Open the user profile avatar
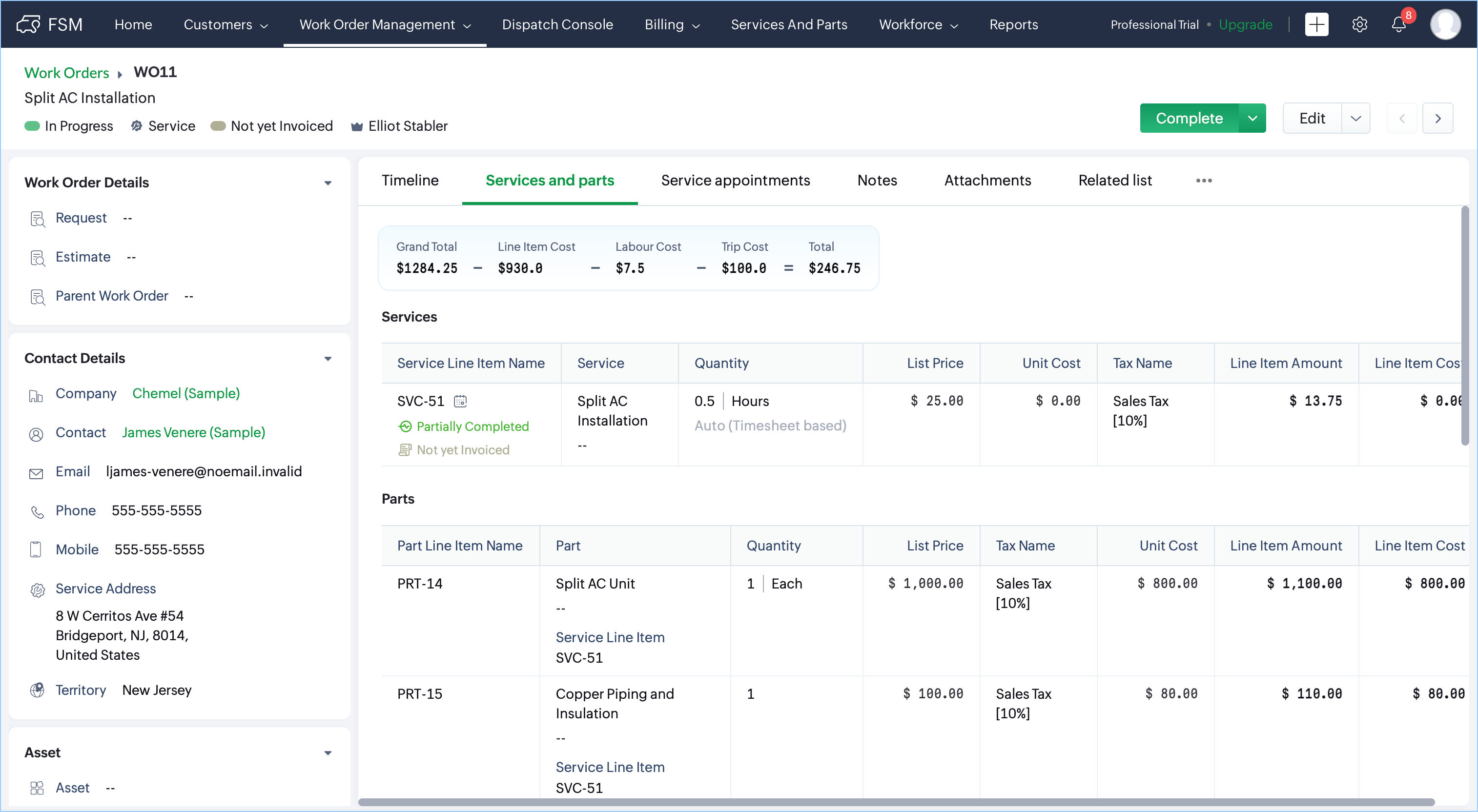 coord(1445,25)
